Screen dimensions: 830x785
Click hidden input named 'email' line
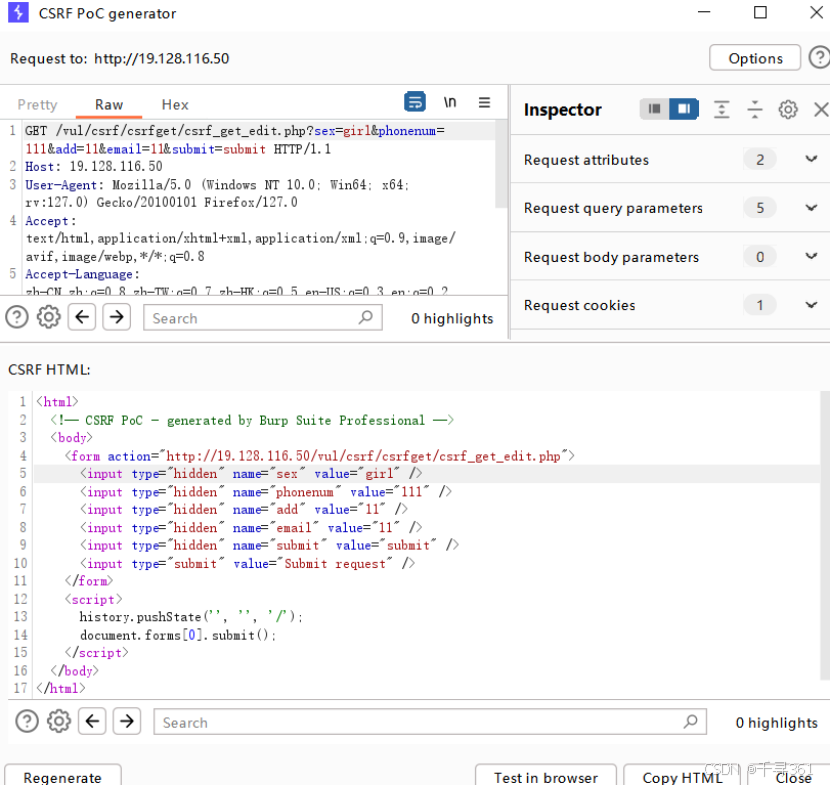point(251,527)
